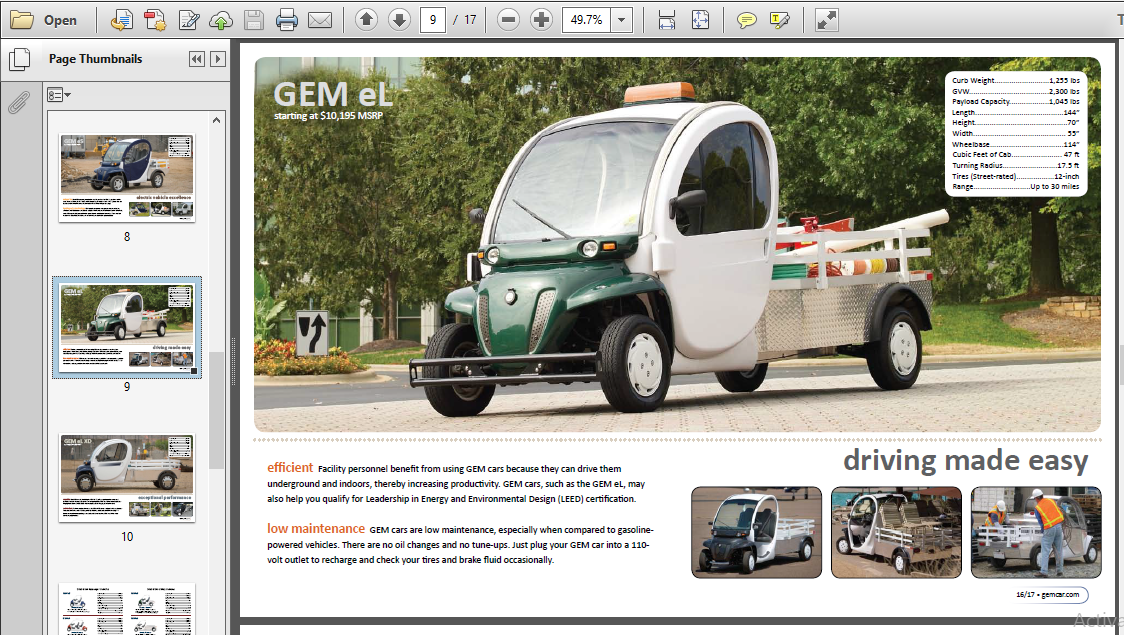Image resolution: width=1124 pixels, height=635 pixels.
Task: Click the zoom percentage field 49.7%
Action: [586, 20]
